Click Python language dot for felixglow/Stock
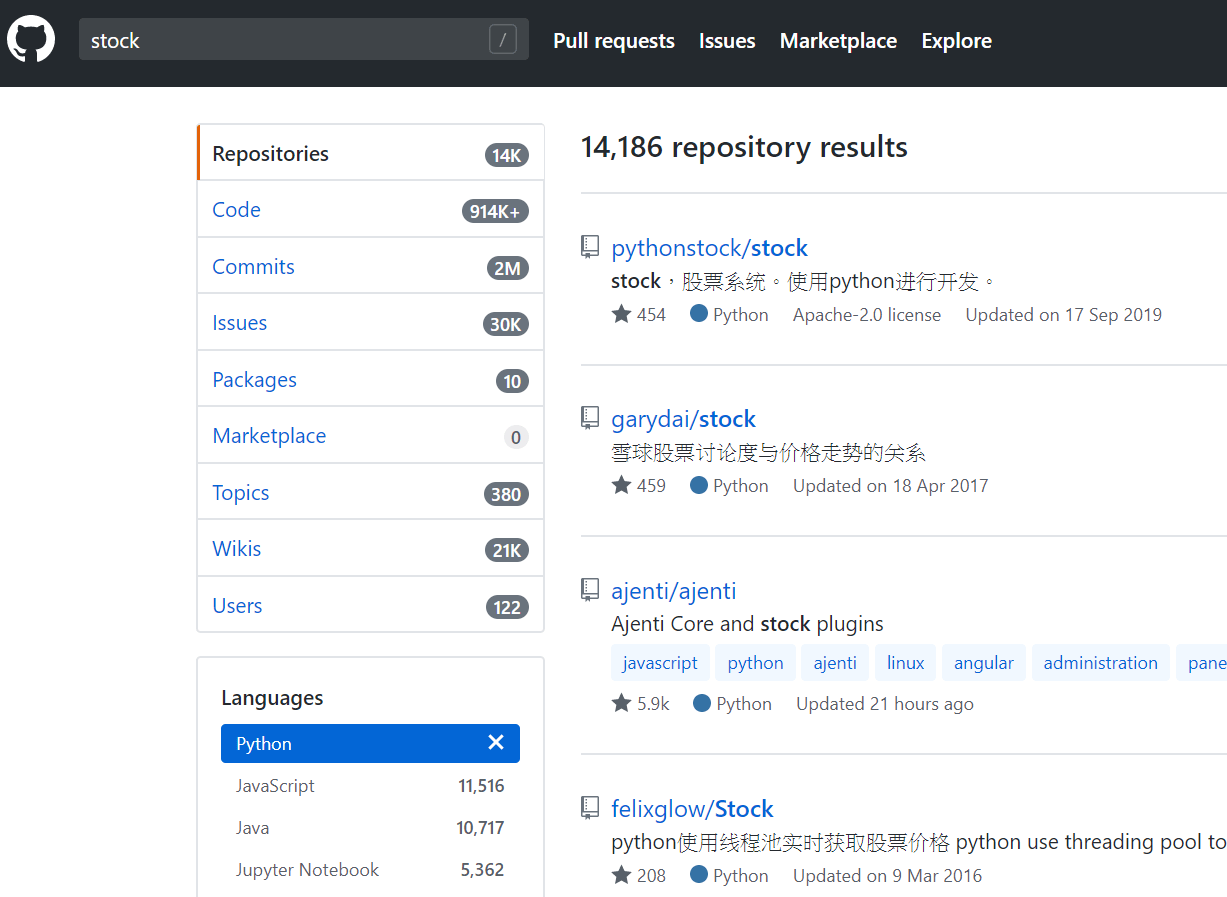 699,875
